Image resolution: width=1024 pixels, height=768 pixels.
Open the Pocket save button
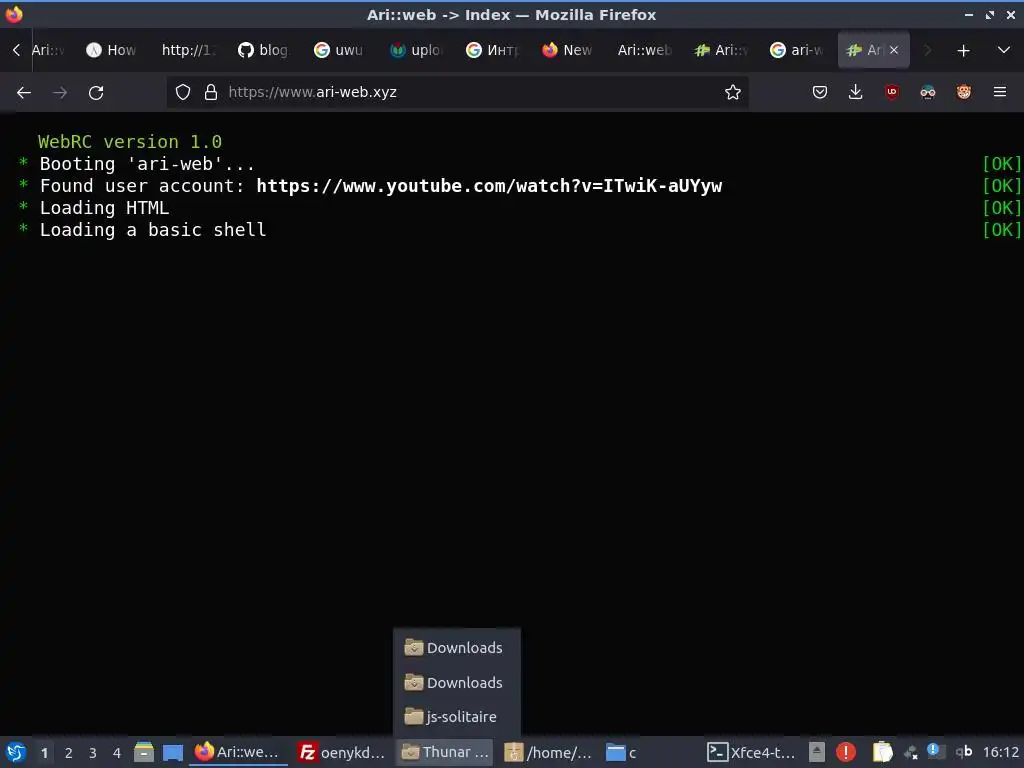pyautogui.click(x=820, y=92)
